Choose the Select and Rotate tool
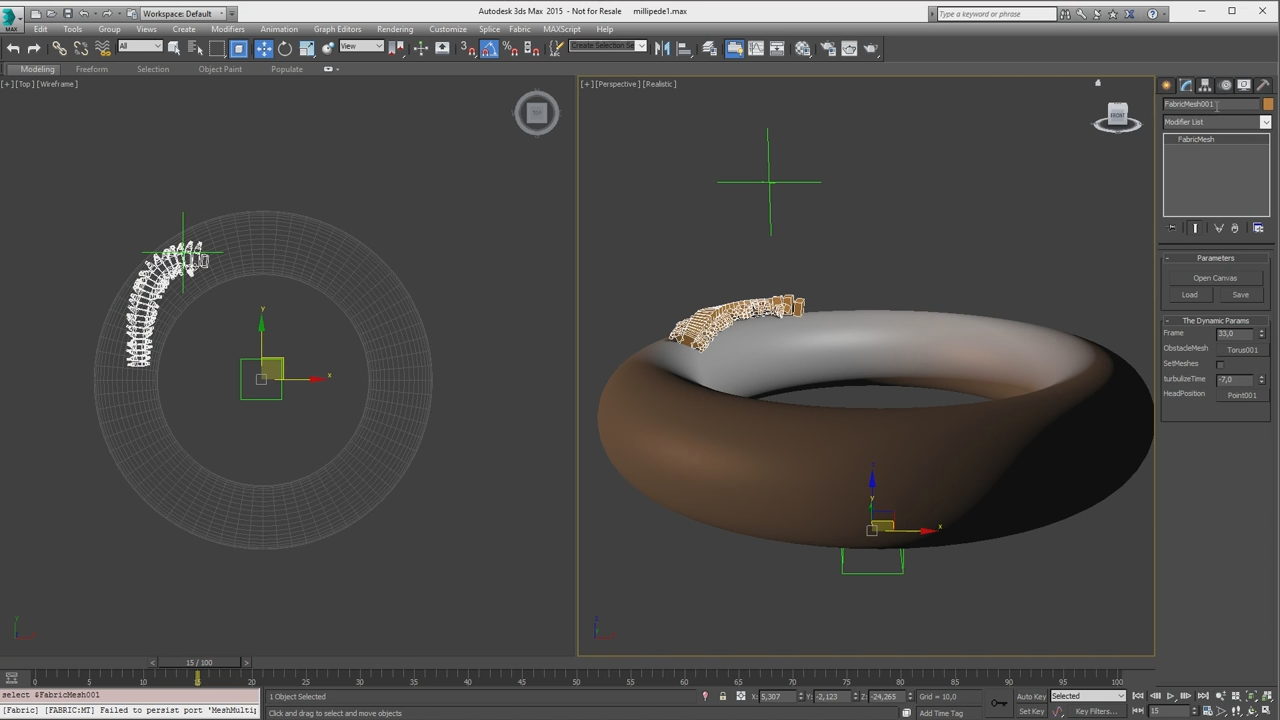This screenshot has height=720, width=1280. pyautogui.click(x=285, y=48)
